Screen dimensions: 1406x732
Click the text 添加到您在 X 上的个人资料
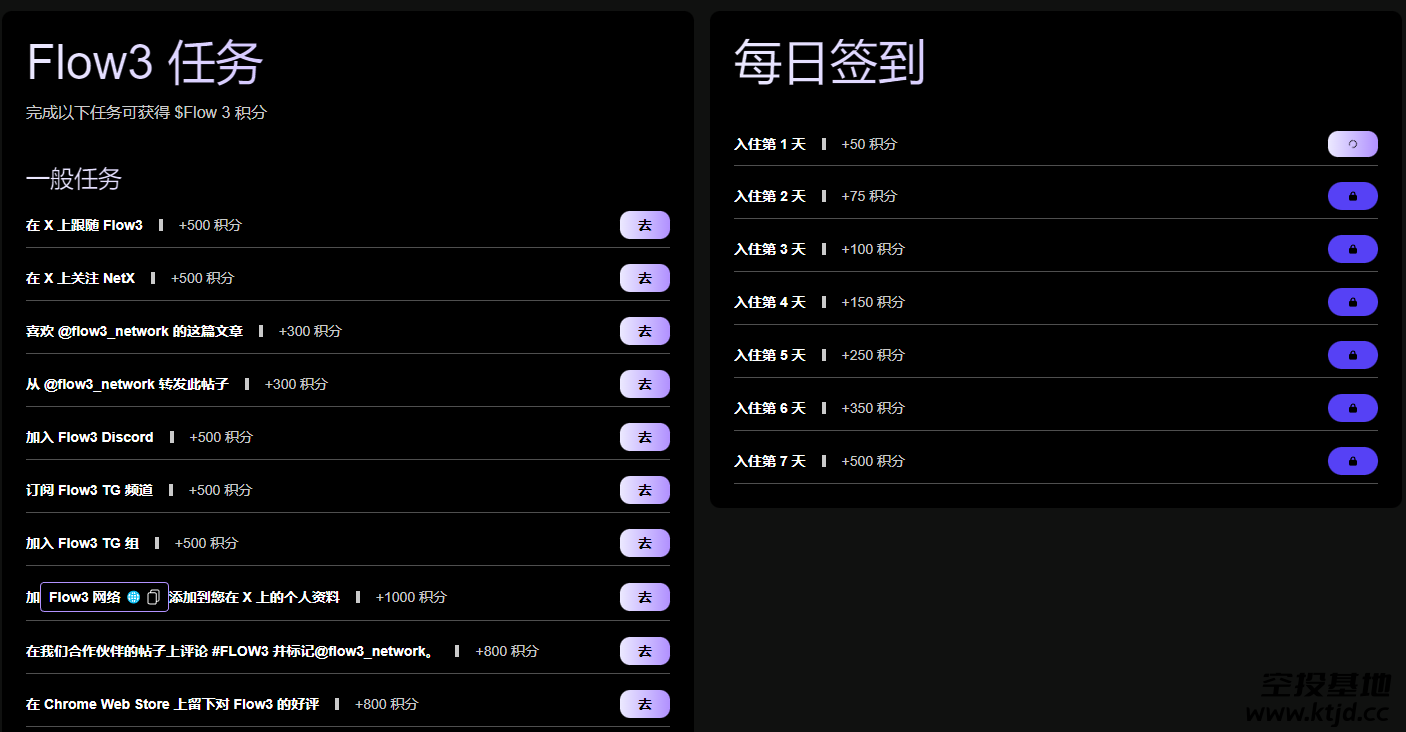tap(254, 597)
